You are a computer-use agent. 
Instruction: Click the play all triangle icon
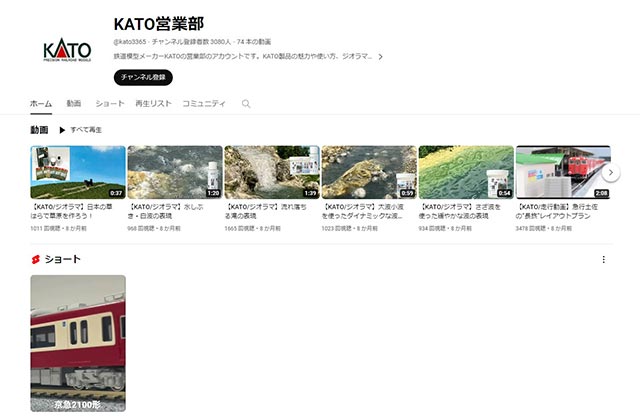pos(62,130)
